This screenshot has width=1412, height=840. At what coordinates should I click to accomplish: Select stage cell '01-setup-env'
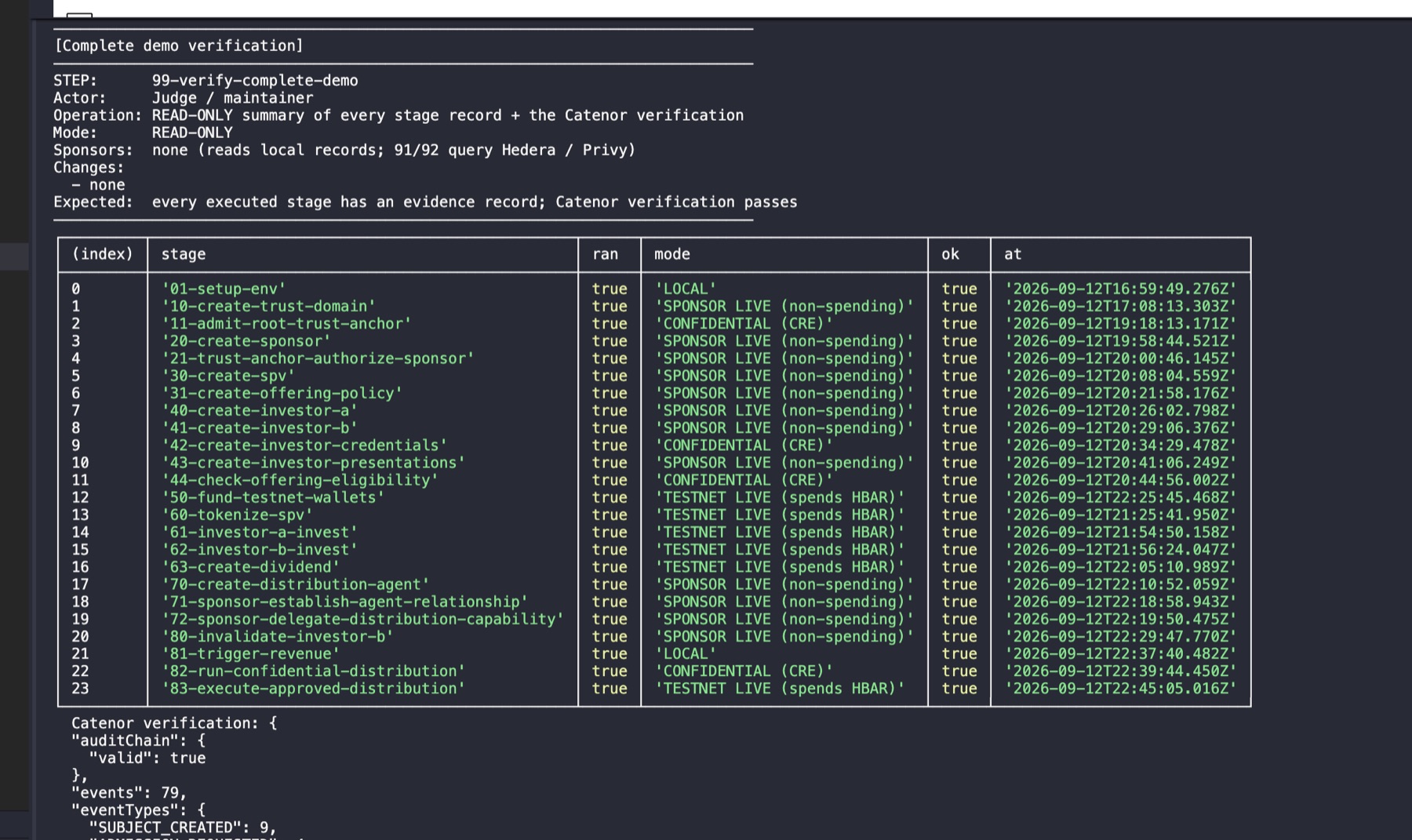(x=224, y=289)
